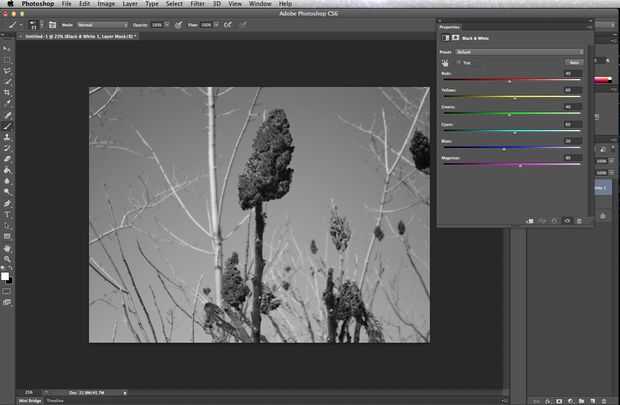Switch to the Mini Bridge tab

tap(30, 401)
